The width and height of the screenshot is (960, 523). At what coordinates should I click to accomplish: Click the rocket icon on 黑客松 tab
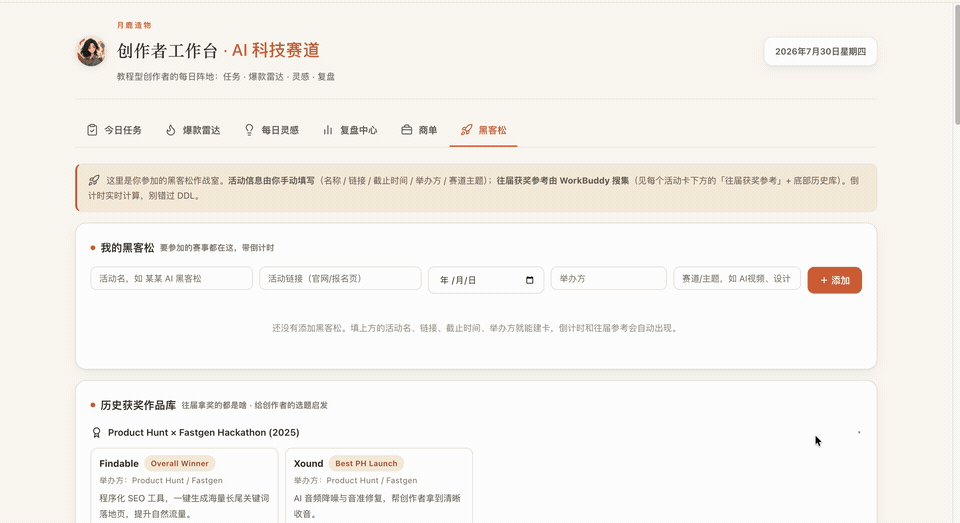(467, 130)
